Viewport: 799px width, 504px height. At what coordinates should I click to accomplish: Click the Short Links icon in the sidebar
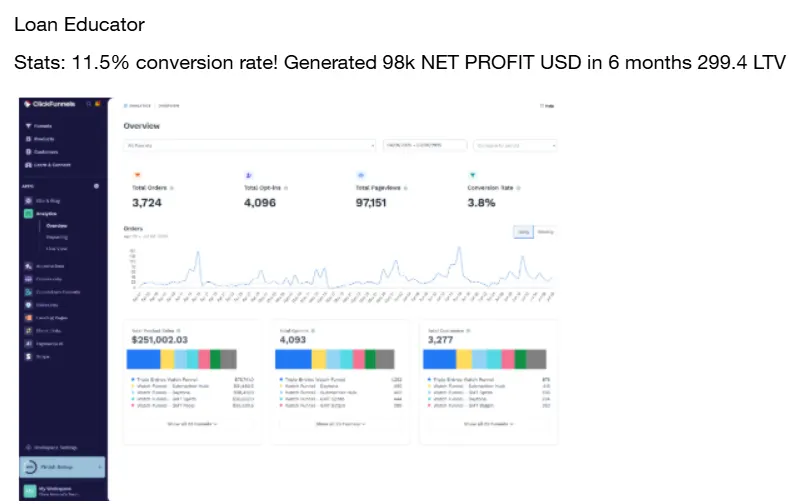(29, 331)
